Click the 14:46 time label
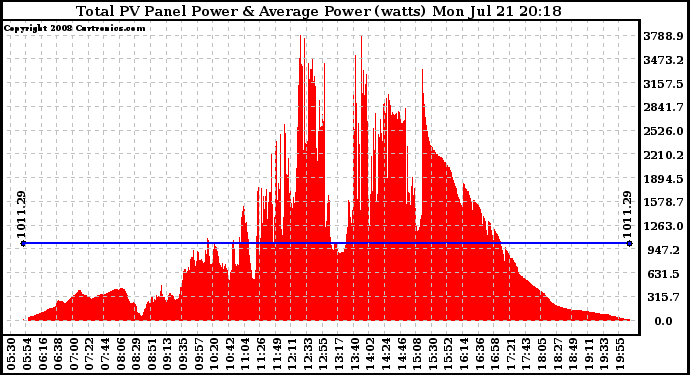Viewport: 690px width, 375px height. (x=401, y=354)
